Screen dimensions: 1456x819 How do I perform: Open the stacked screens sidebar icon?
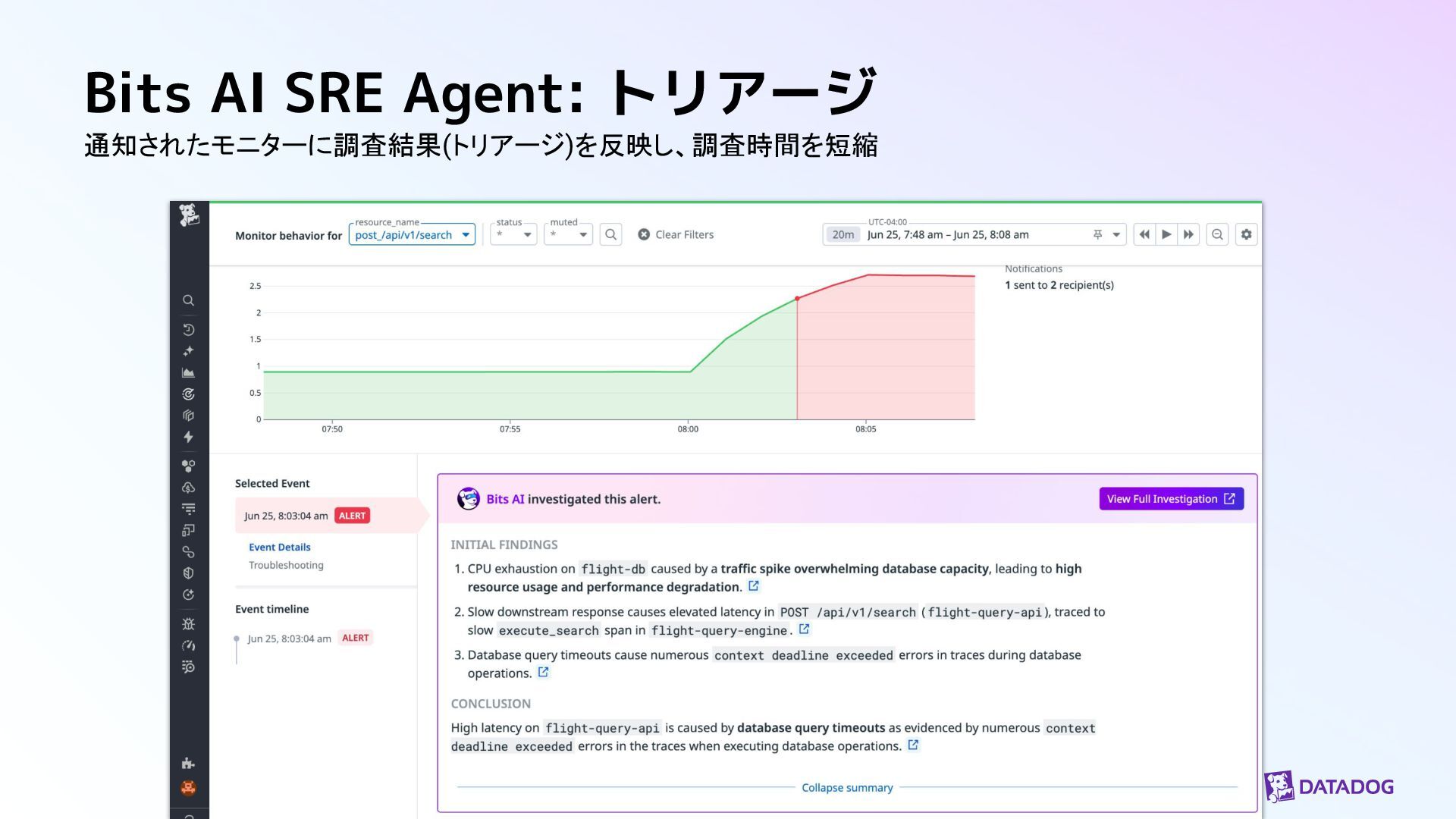pos(188,530)
